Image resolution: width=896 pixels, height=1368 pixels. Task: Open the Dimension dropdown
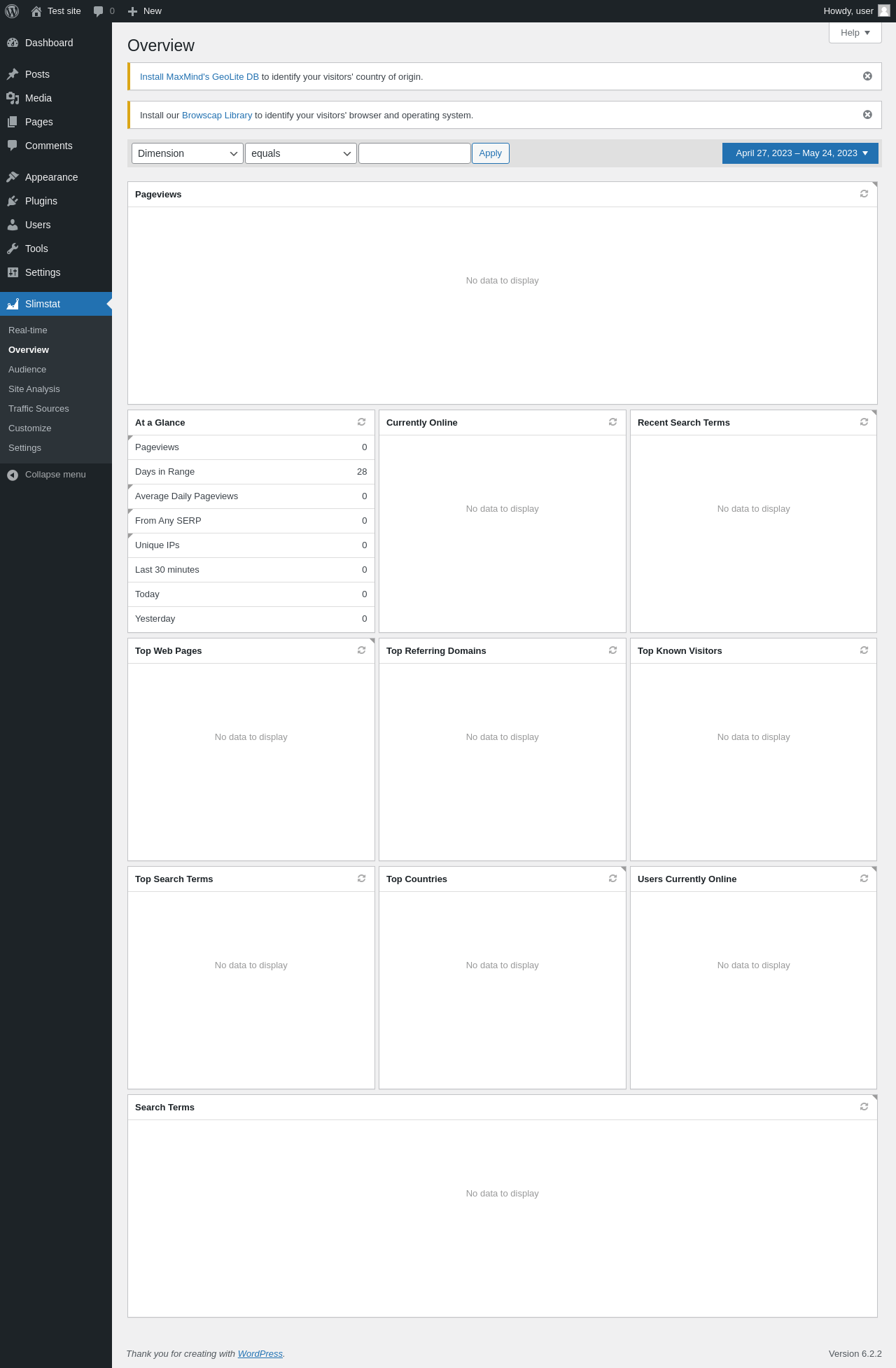click(188, 153)
